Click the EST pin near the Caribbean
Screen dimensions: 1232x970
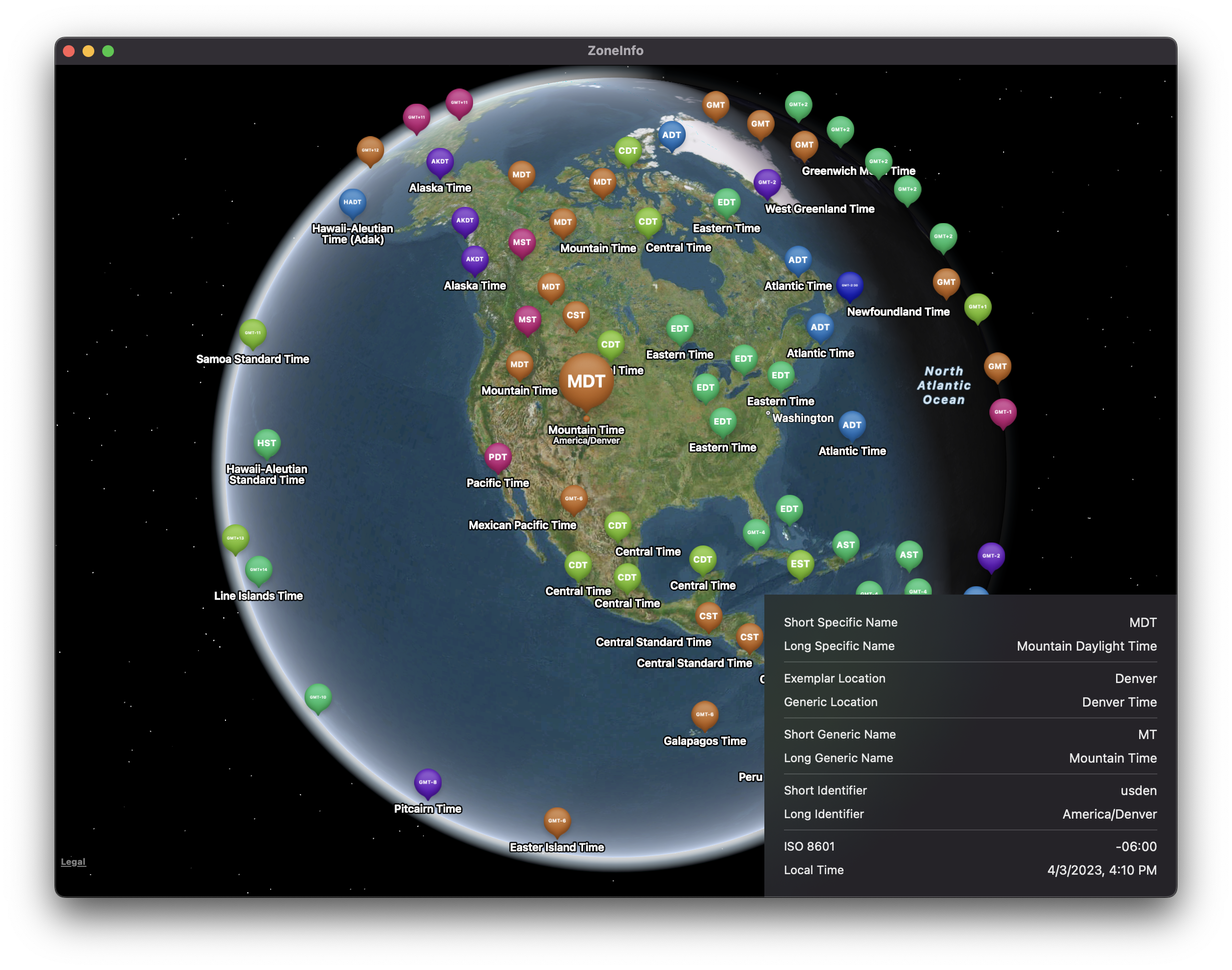tap(800, 564)
